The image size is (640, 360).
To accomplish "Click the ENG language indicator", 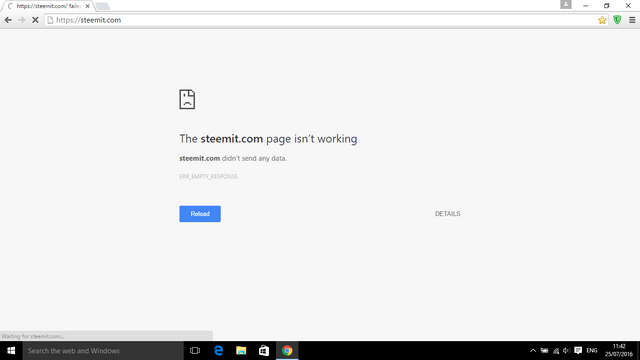I will click(x=592, y=351).
